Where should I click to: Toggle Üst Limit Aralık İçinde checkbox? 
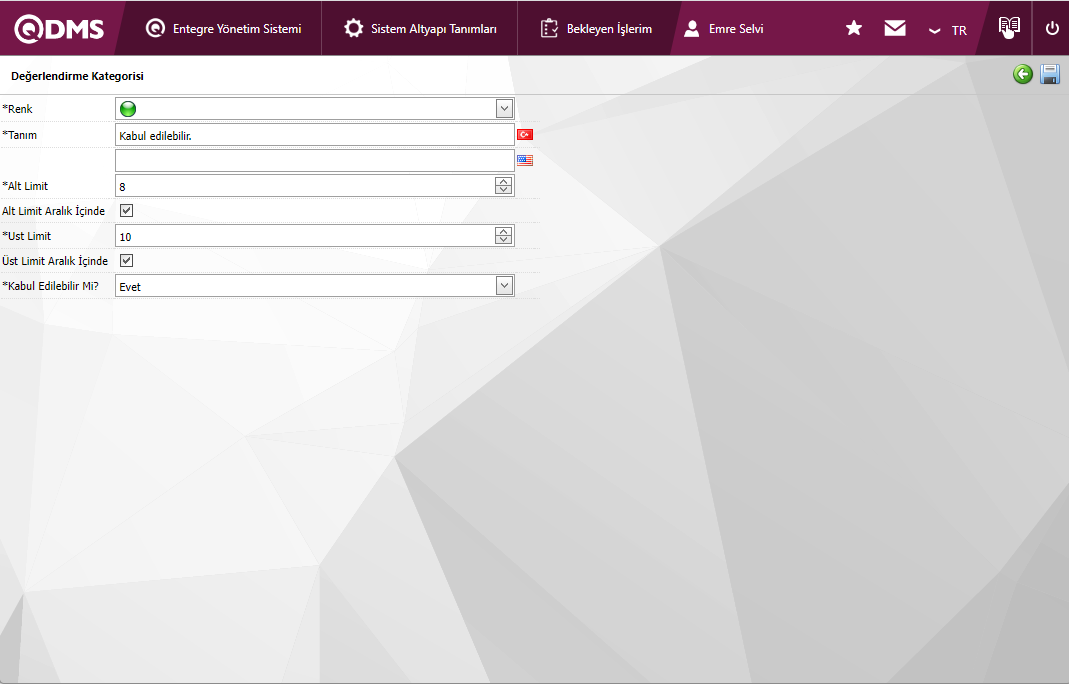pos(126,261)
